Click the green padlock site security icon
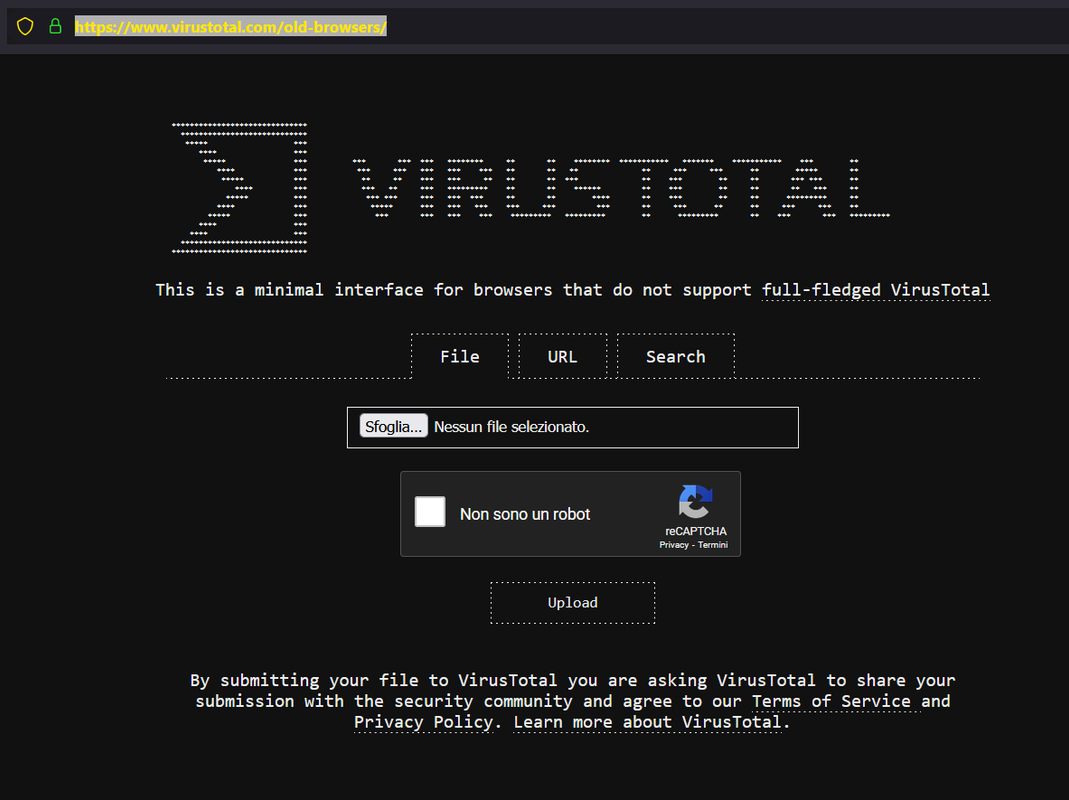Image resolution: width=1069 pixels, height=800 pixels. (55, 26)
